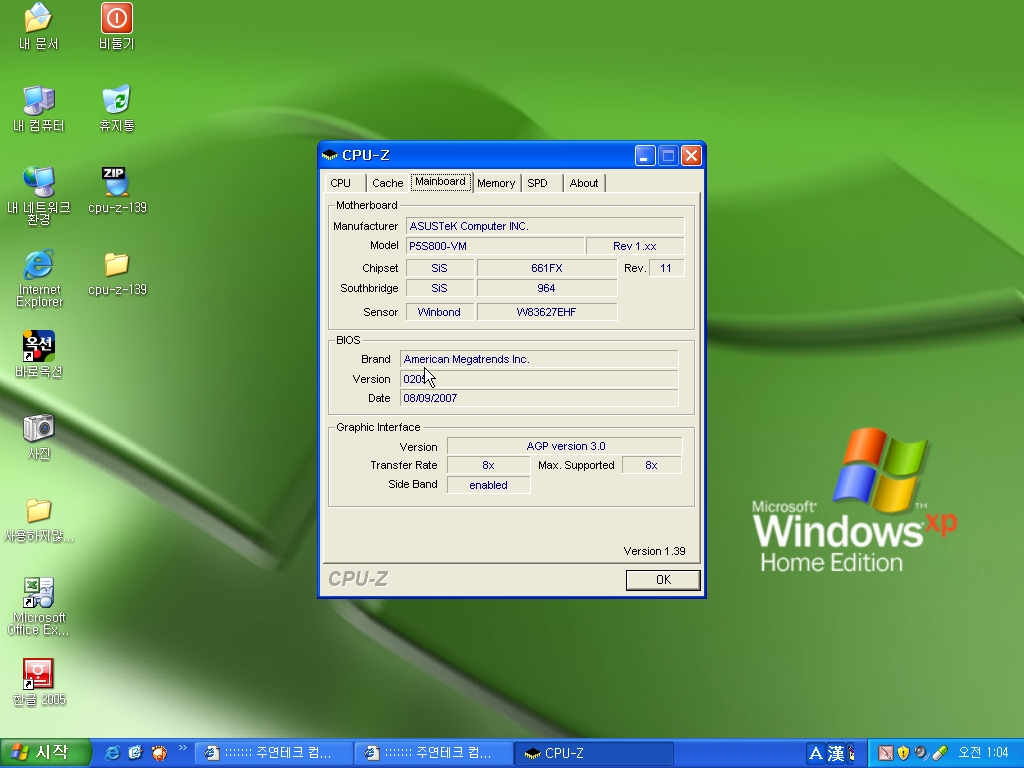Click the Sensor vendor Winbond field
This screenshot has height=768, width=1024.
[x=440, y=312]
